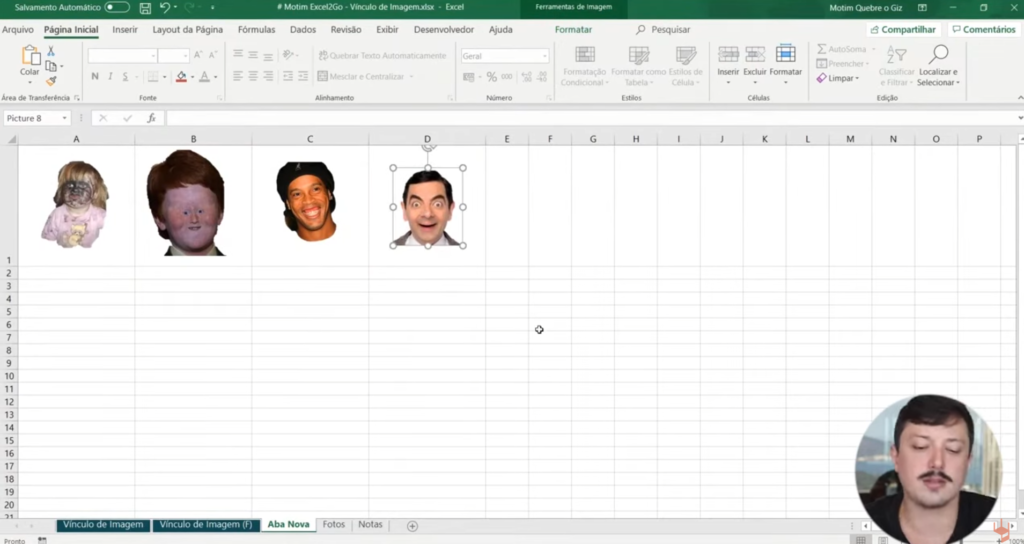The width and height of the screenshot is (1024, 544).
Task: Open the Arquivo menu
Action: click(18, 29)
